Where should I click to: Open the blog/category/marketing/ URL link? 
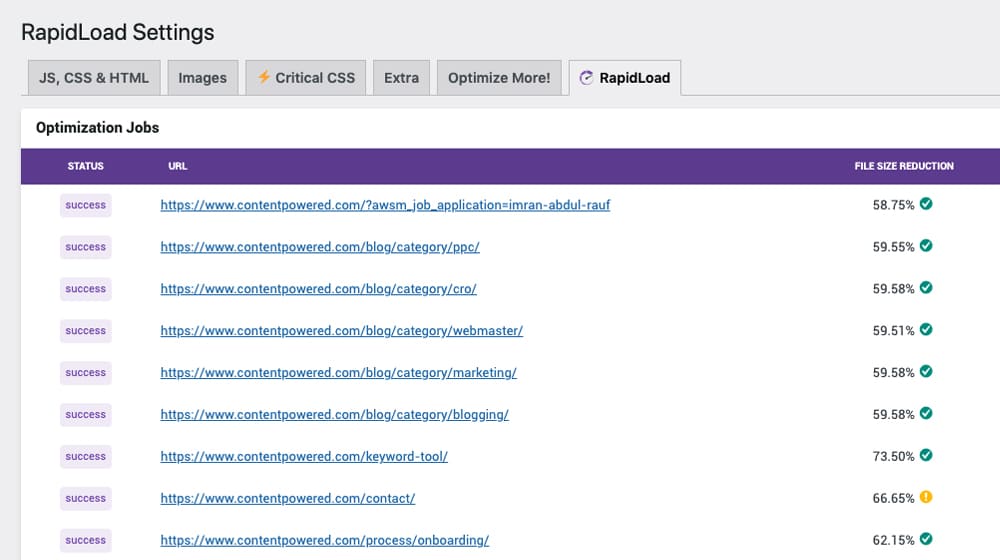coord(338,372)
